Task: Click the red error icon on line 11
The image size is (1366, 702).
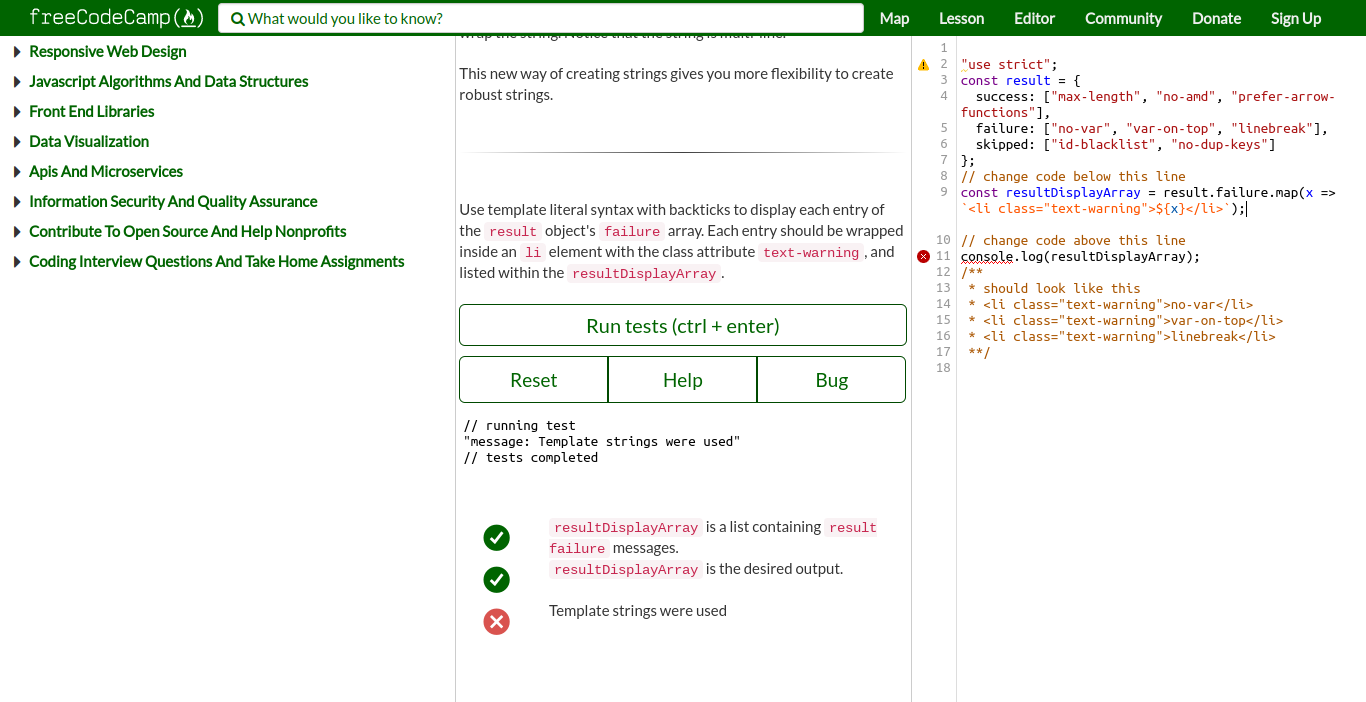Action: pos(923,257)
